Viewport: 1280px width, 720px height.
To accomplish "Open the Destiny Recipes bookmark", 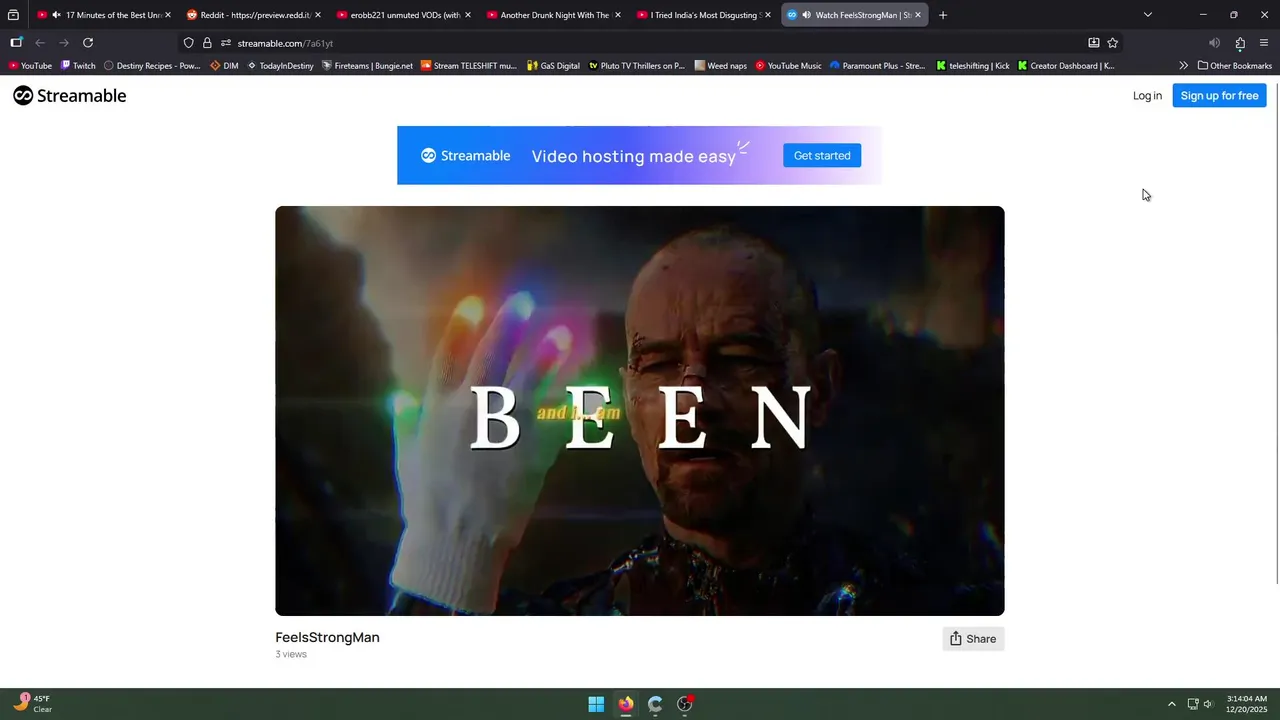I will pyautogui.click(x=152, y=66).
